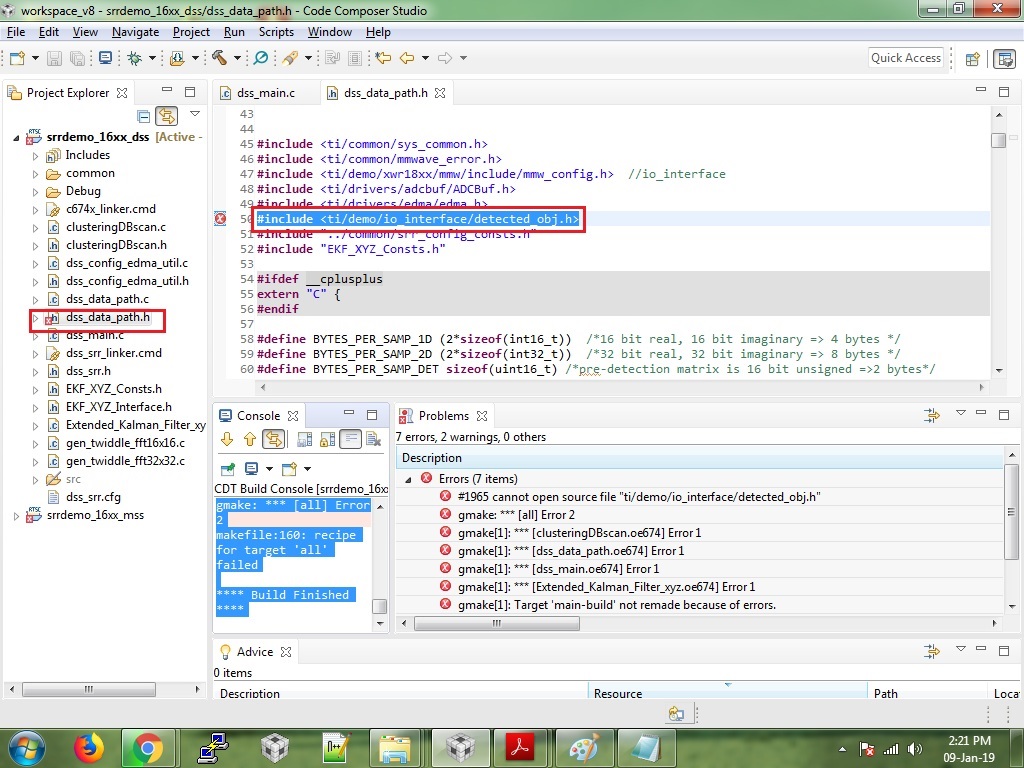The image size is (1024, 768).
Task: Toggle Word Wrap in the Console view
Action: (x=350, y=439)
